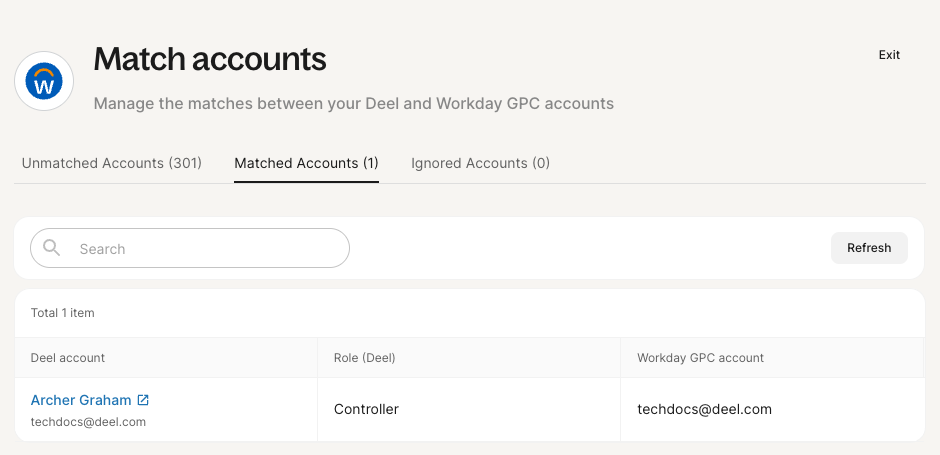Click the email under Archer Graham
The width and height of the screenshot is (940, 455).
coord(88,421)
